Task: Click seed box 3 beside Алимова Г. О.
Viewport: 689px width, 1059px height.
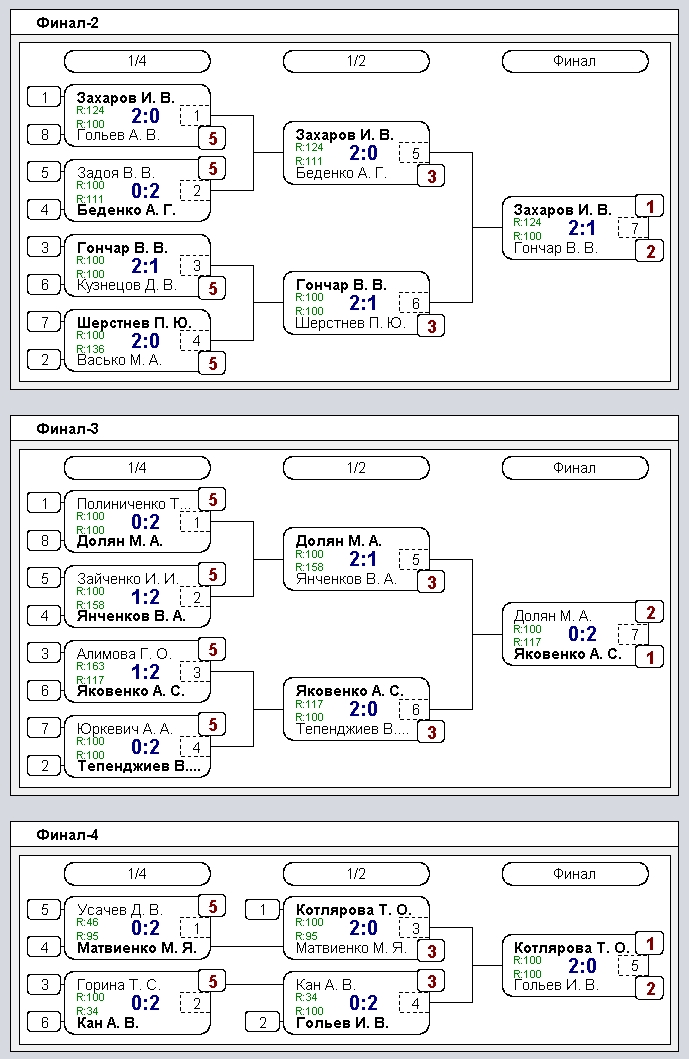Action: click(x=45, y=653)
